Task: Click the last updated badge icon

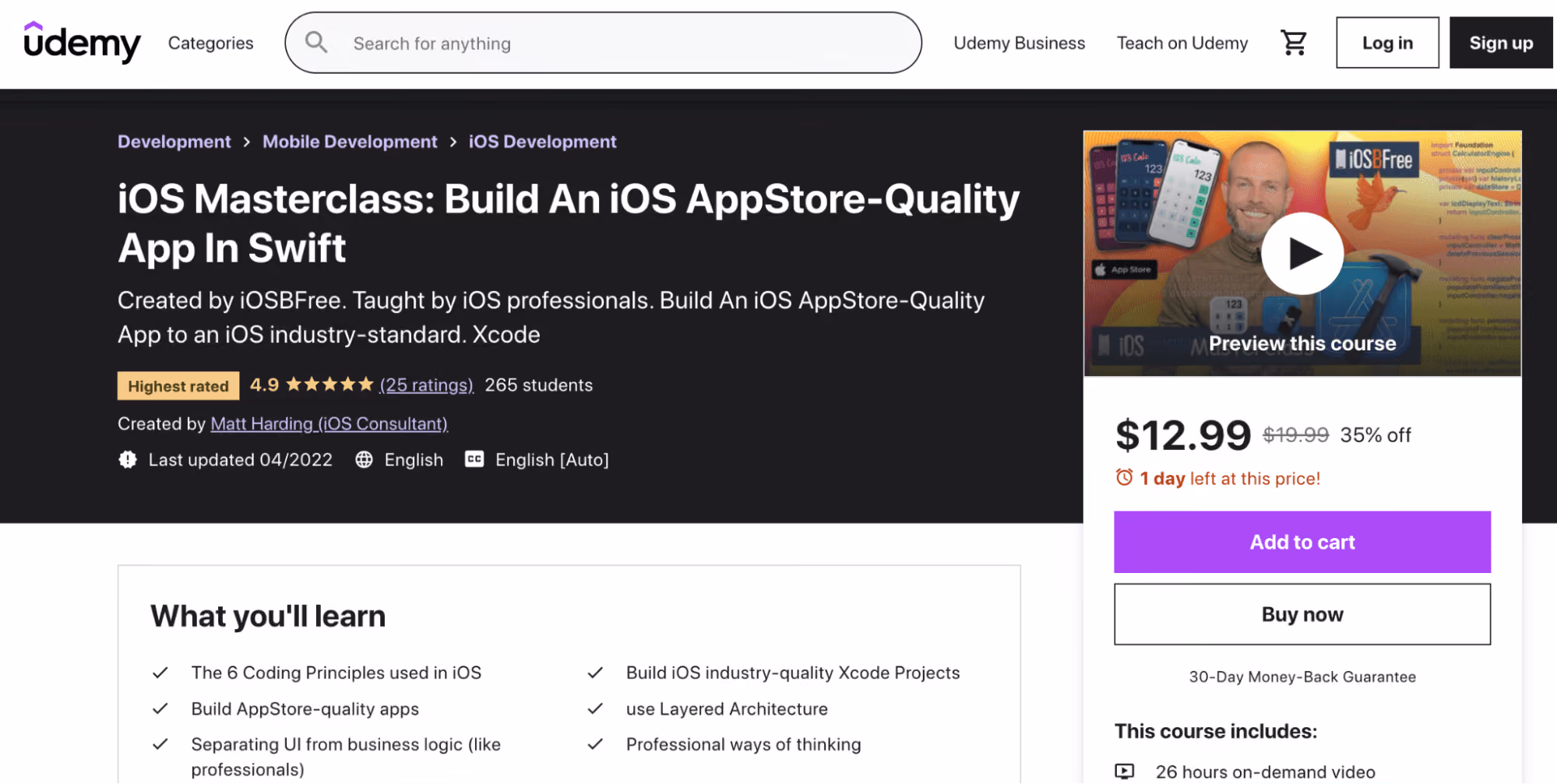Action: click(128, 459)
